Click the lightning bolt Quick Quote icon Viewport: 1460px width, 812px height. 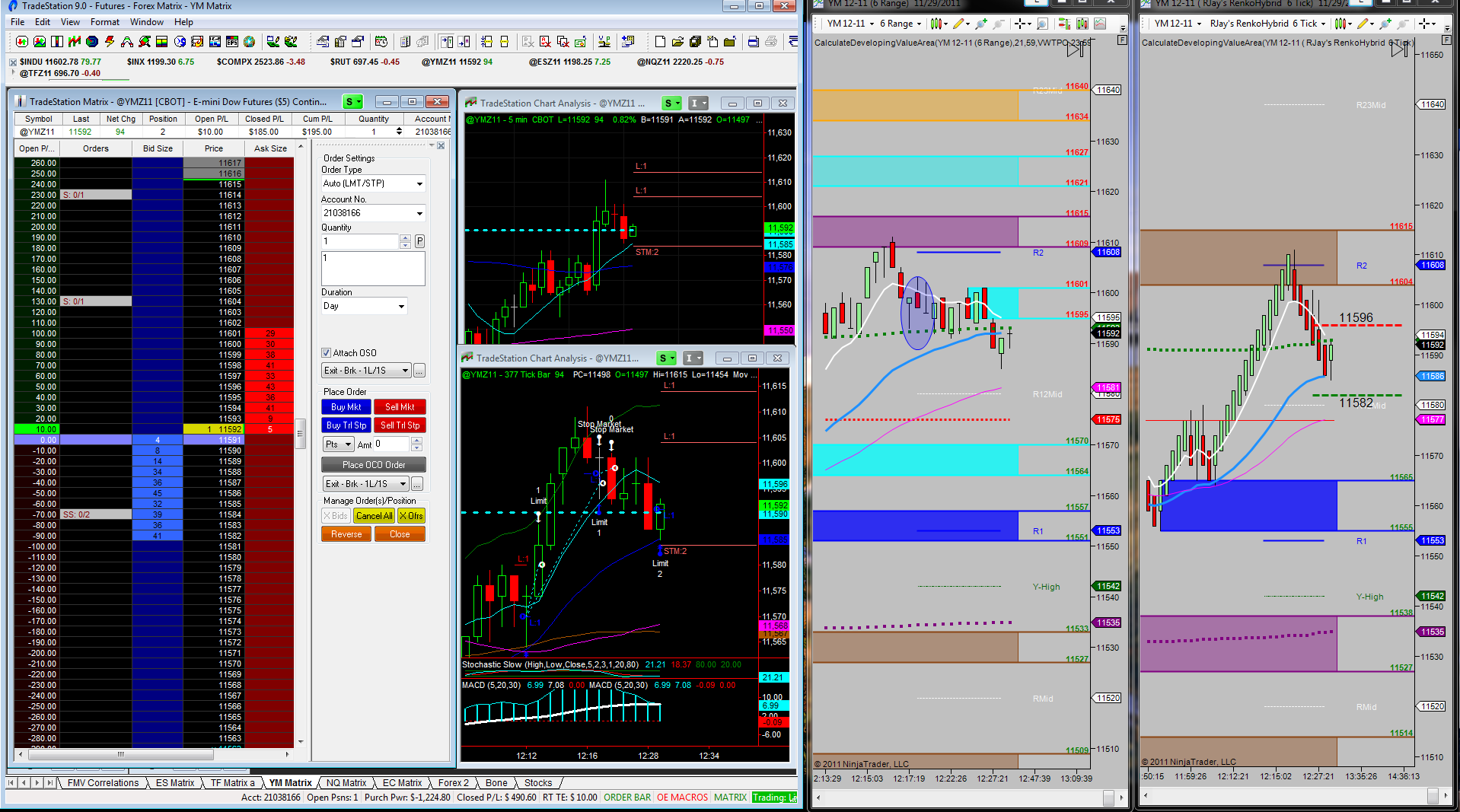pyautogui.click(x=110, y=42)
